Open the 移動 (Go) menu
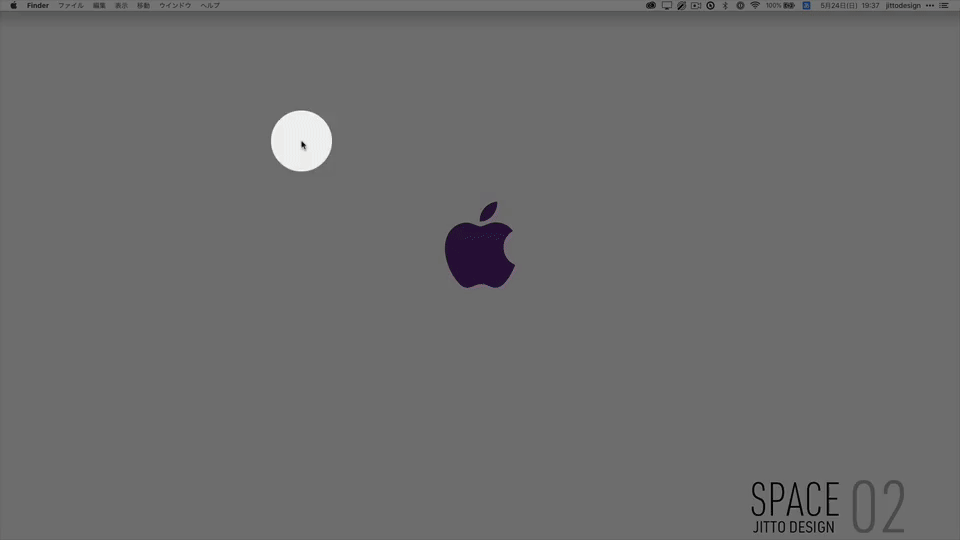 (143, 6)
